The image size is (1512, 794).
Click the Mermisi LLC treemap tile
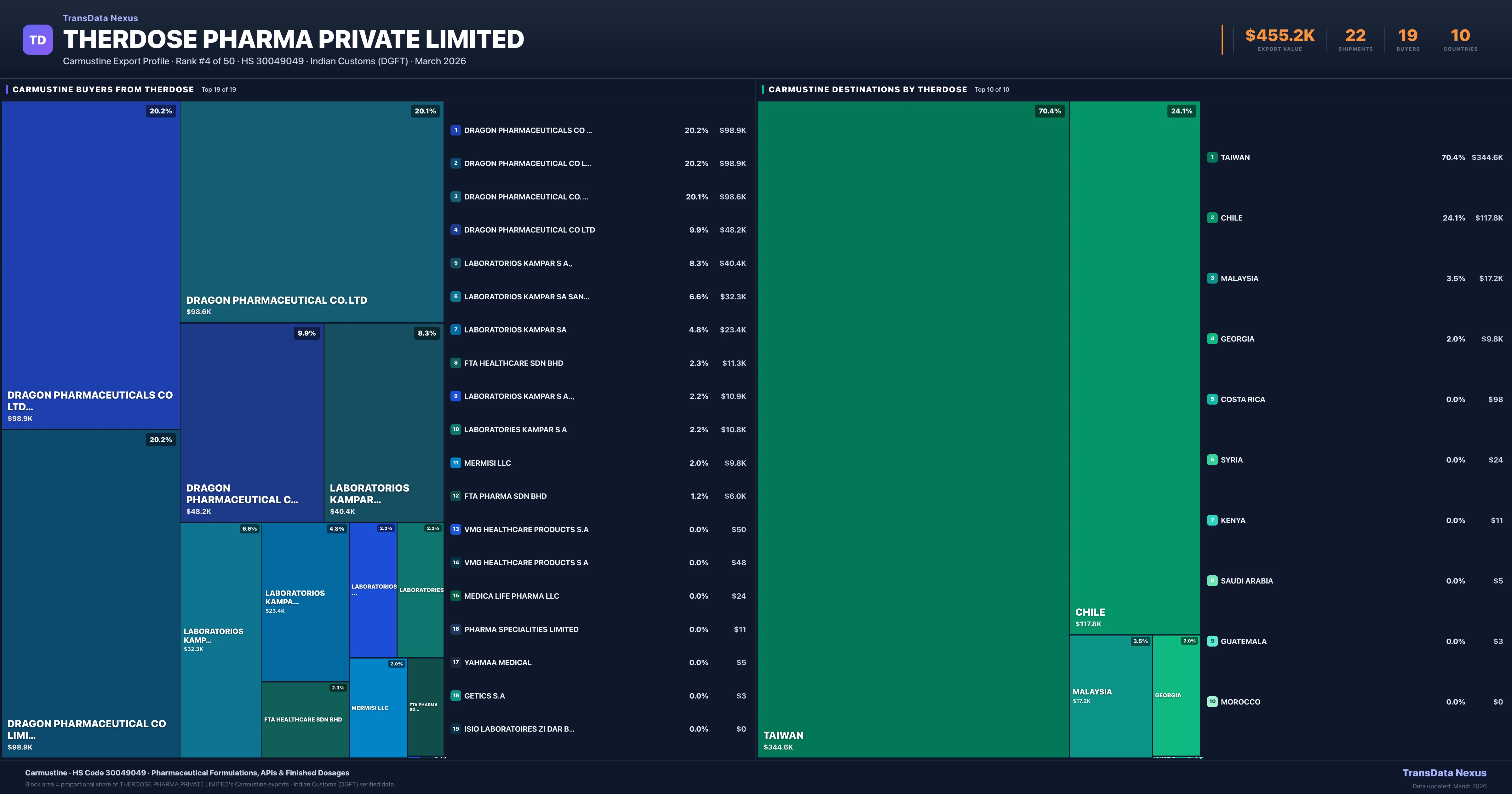(378, 708)
